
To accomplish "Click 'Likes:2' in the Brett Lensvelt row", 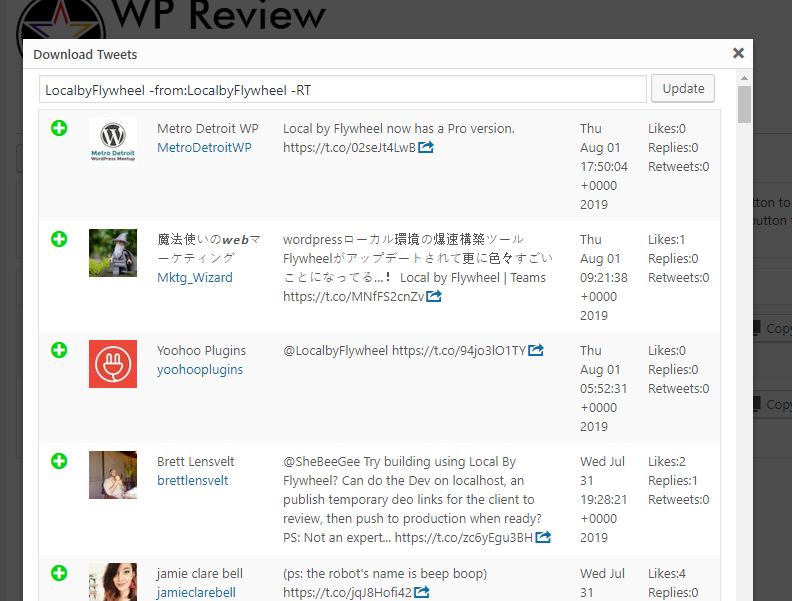I will [667, 462].
